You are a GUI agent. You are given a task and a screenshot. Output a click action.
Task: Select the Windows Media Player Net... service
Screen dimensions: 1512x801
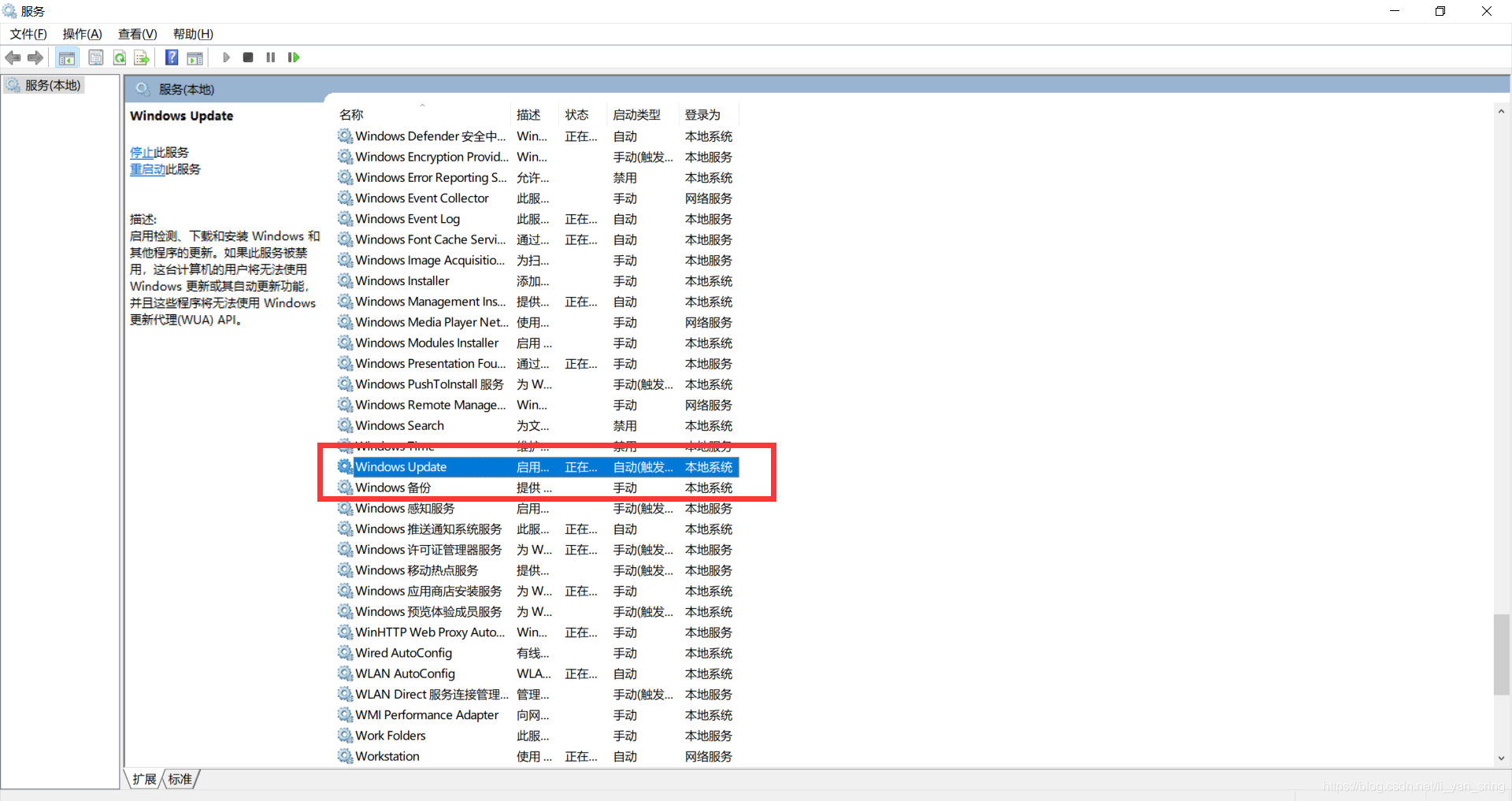pyautogui.click(x=538, y=322)
